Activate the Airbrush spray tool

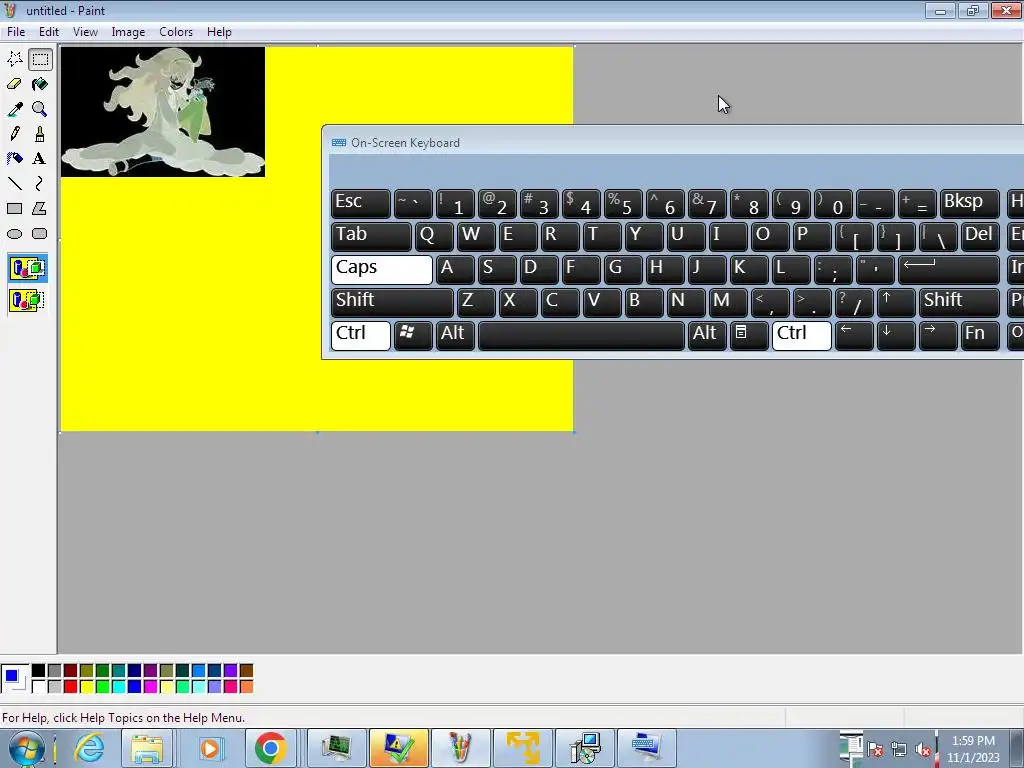tap(14, 159)
